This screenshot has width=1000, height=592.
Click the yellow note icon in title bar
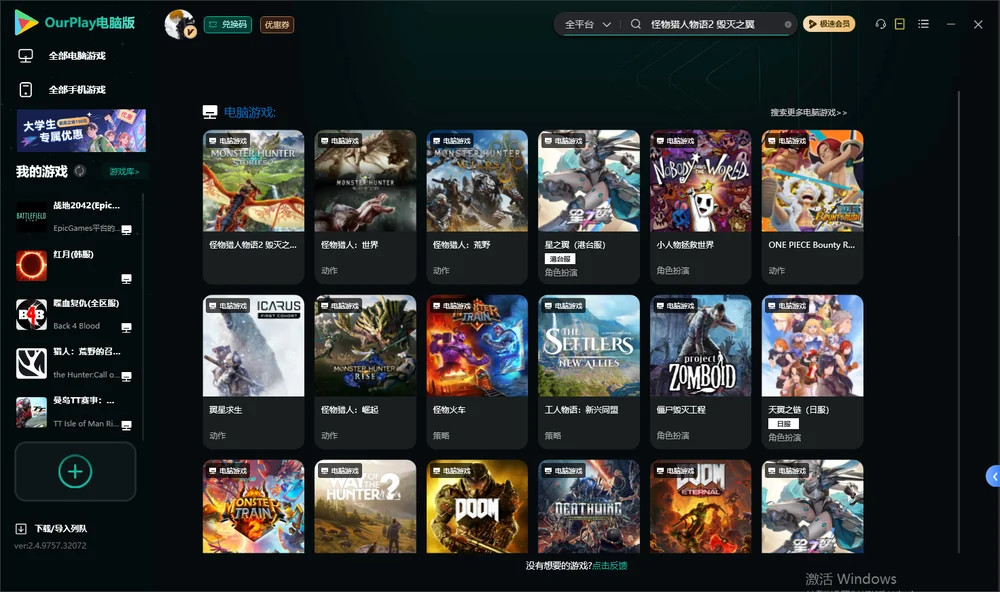(x=900, y=24)
